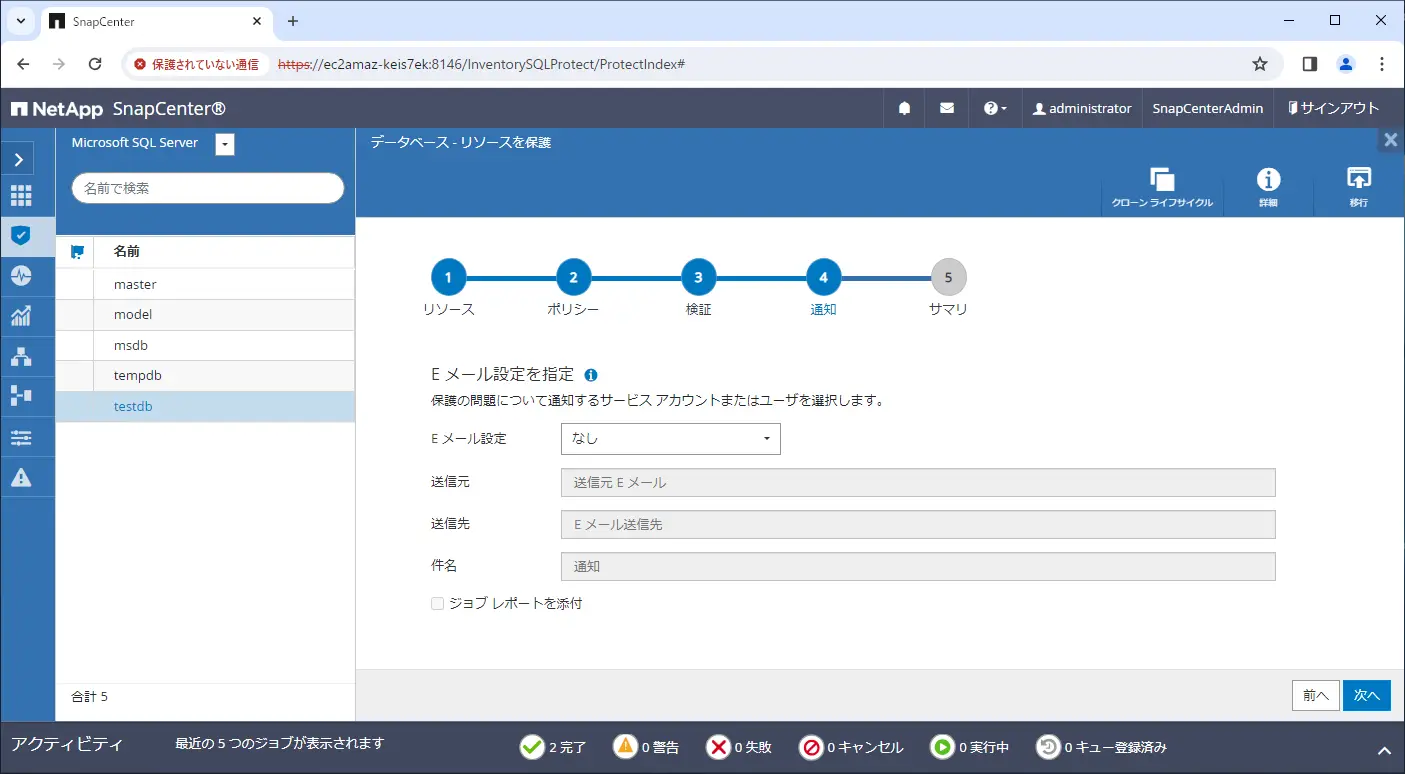Open the Dashboard grid icon in sidebar
The image size is (1405, 774).
point(20,196)
